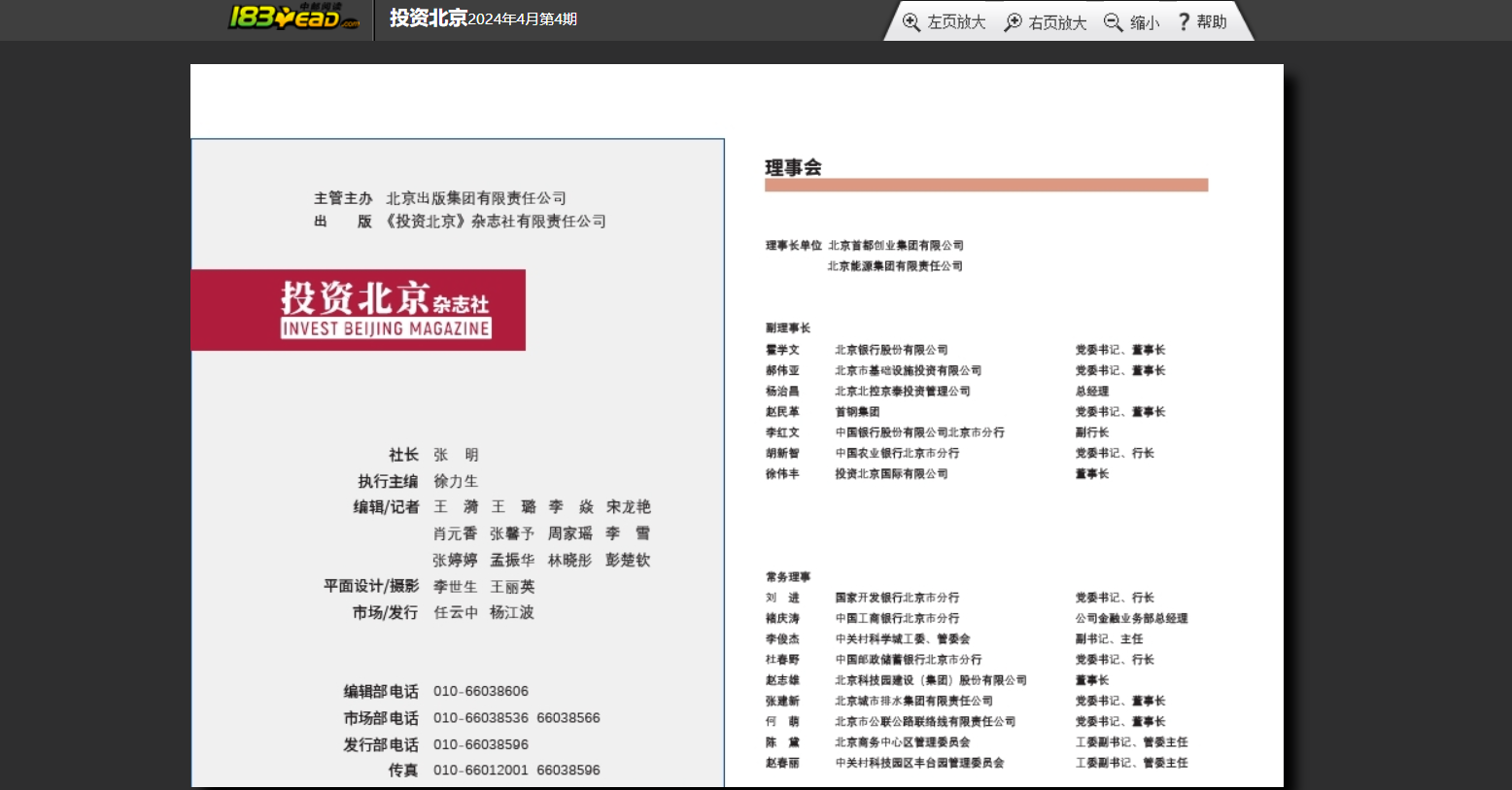Click the 平面设计/摄影 label
Viewport: 1512px width, 790px height.
click(x=371, y=586)
